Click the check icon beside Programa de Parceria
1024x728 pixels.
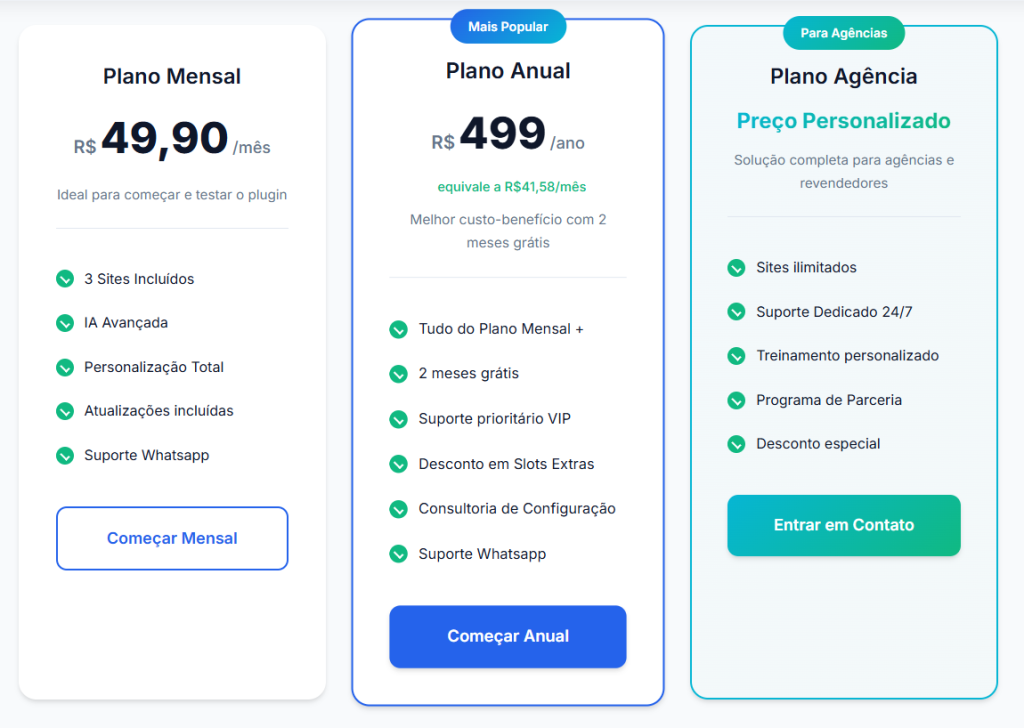[736, 400]
